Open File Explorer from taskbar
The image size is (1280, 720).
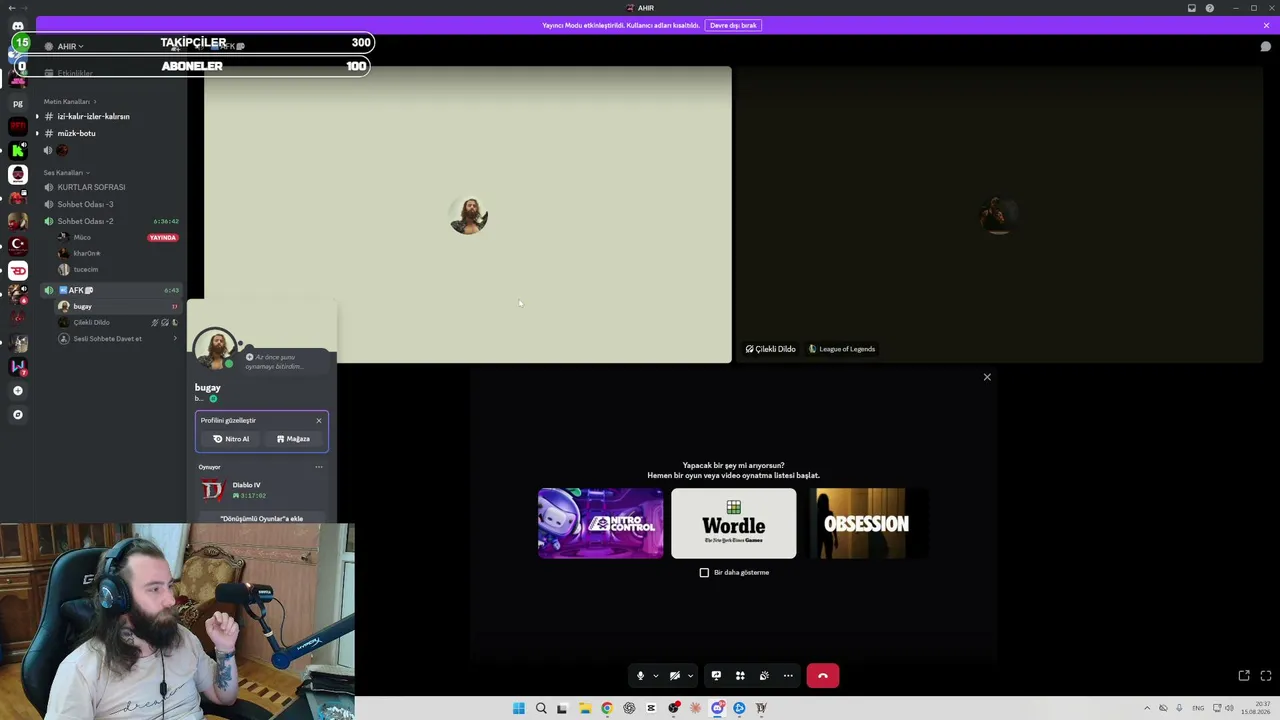[585, 708]
